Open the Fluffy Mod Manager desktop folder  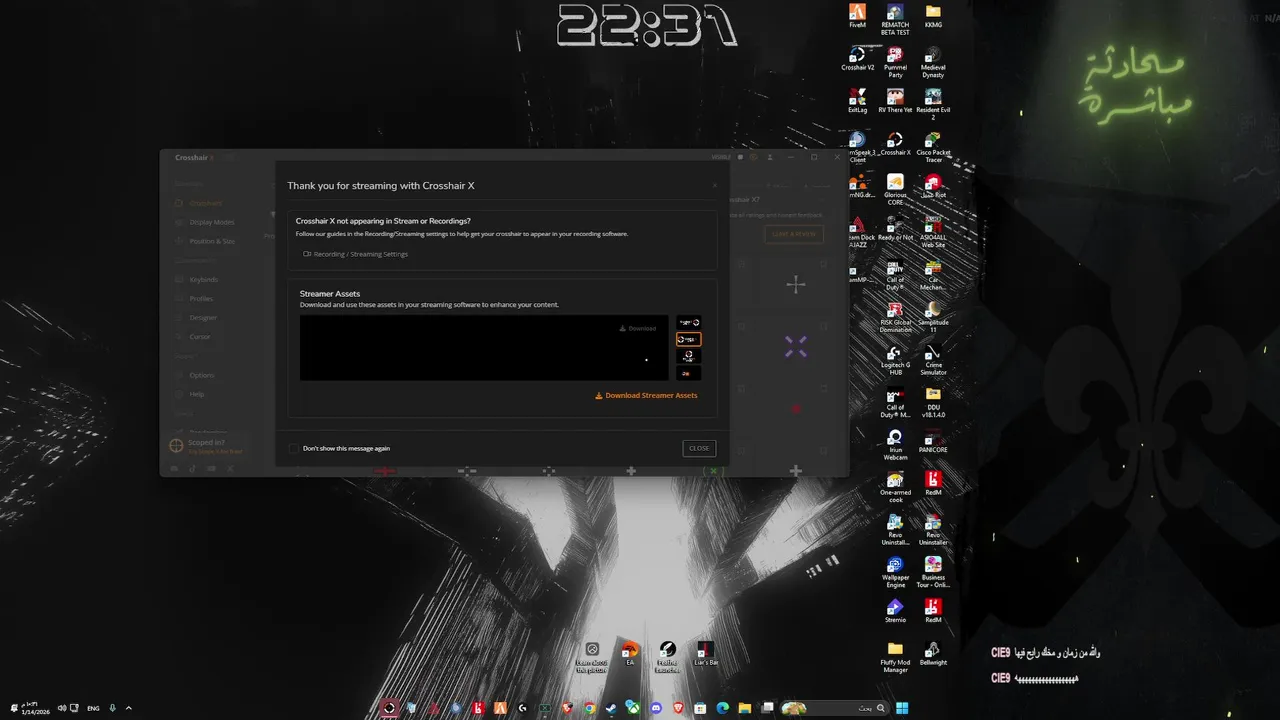click(895, 657)
